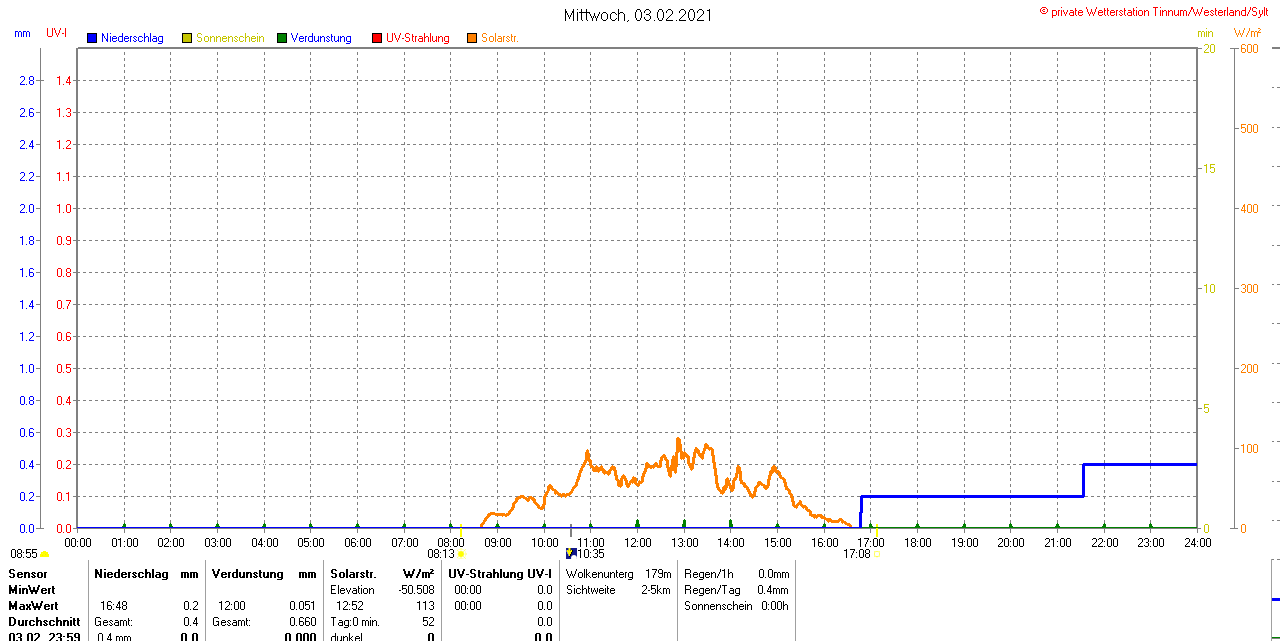1280x641 pixels.
Task: Select the Verdunstung legend label
Action: point(321,38)
